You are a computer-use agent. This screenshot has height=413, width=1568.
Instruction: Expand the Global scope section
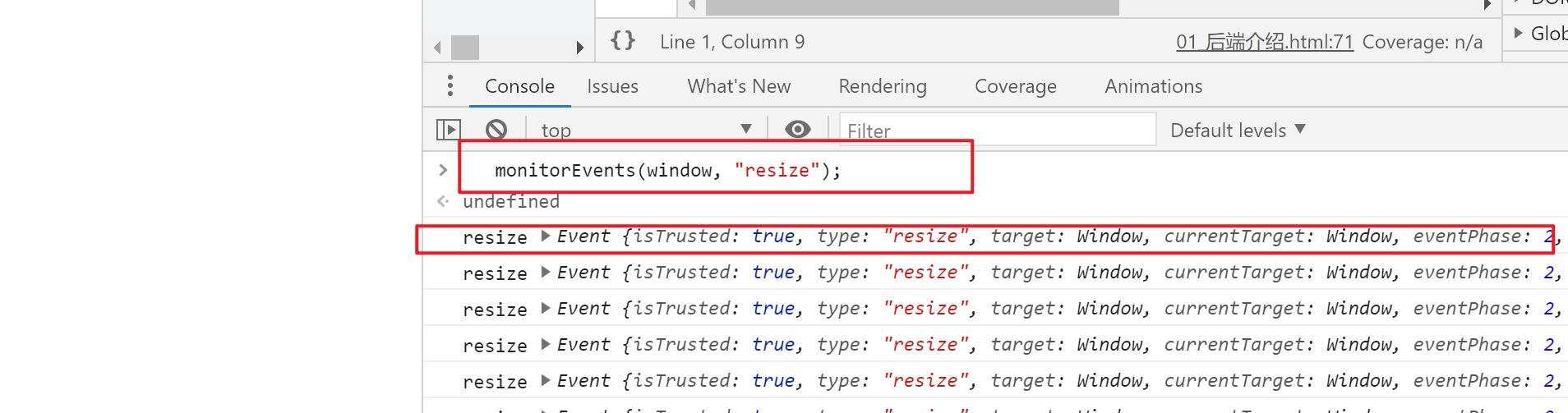coord(1519,33)
